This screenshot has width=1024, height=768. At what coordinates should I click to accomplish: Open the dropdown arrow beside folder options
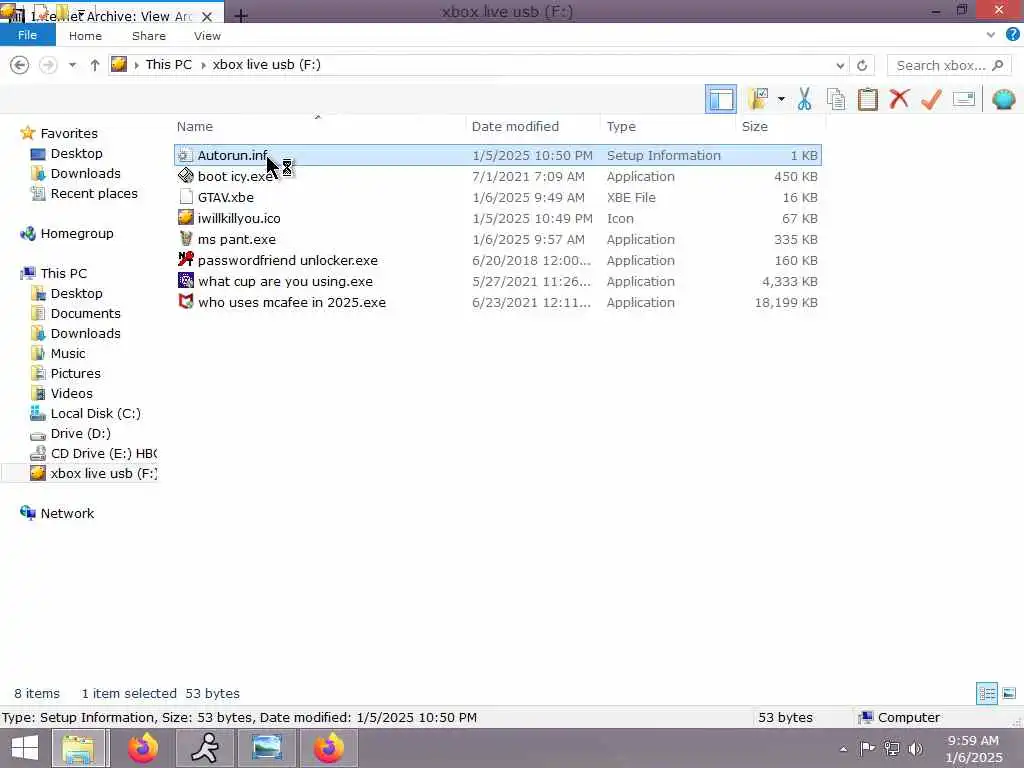(x=781, y=99)
